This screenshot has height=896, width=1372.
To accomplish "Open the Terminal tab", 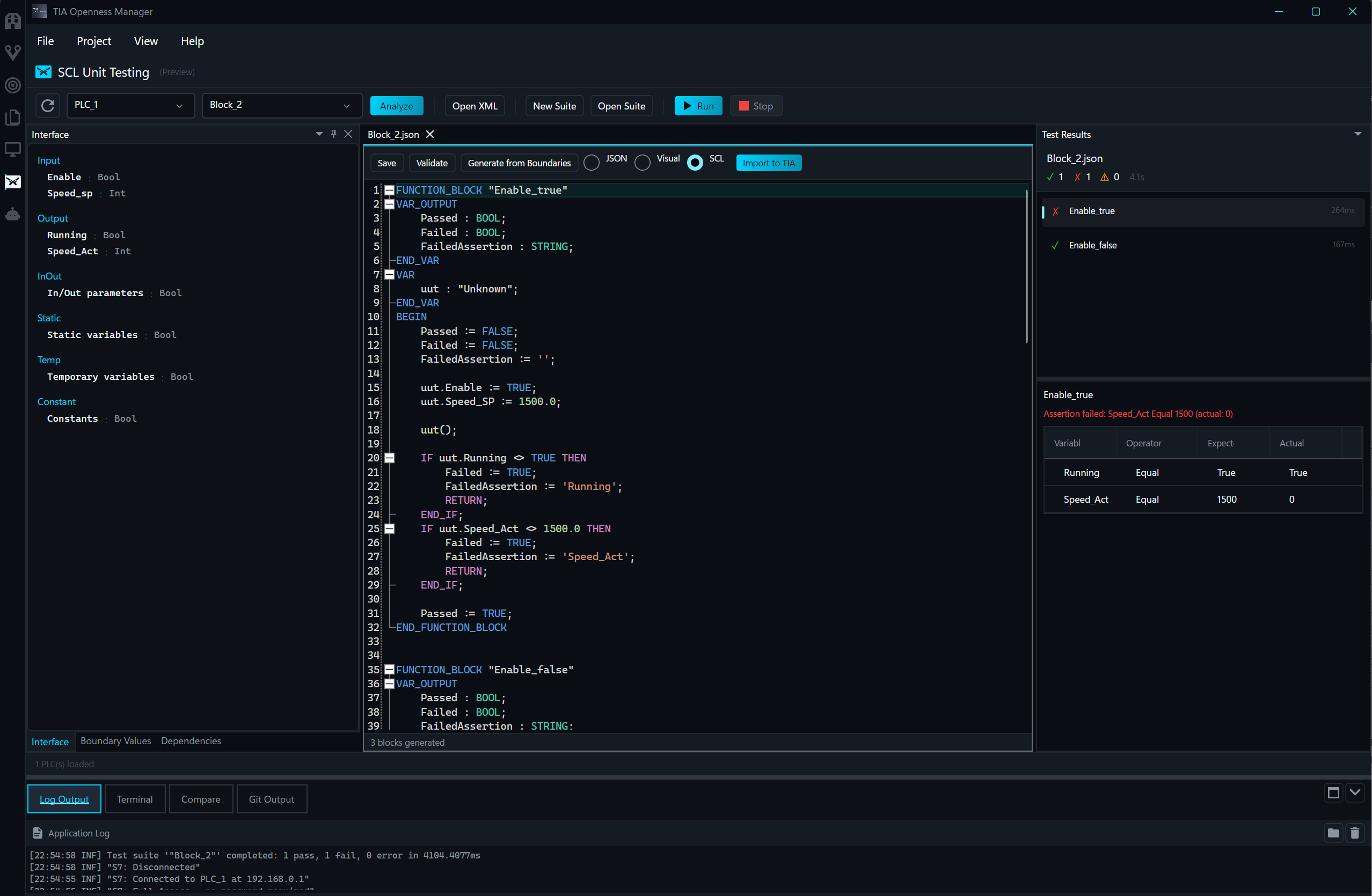I will coord(135,799).
